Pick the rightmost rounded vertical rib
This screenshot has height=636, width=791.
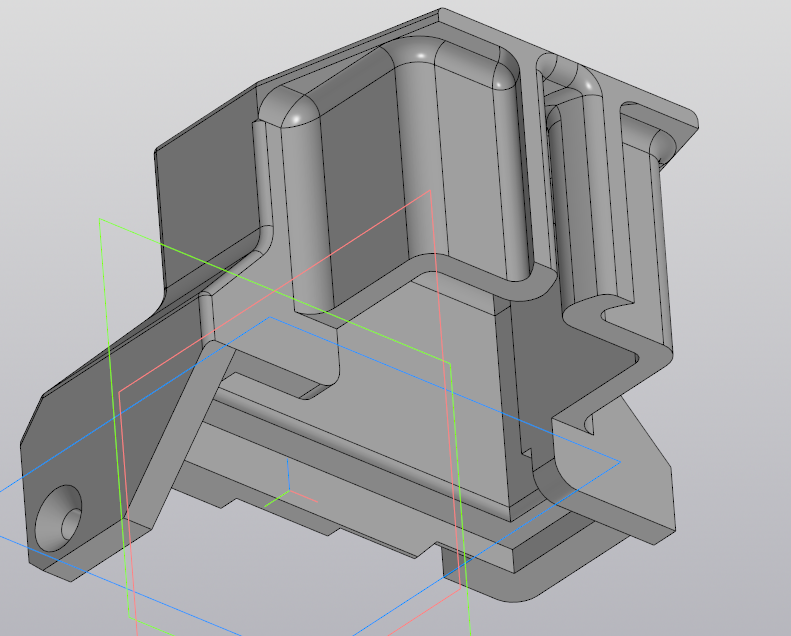(640, 230)
